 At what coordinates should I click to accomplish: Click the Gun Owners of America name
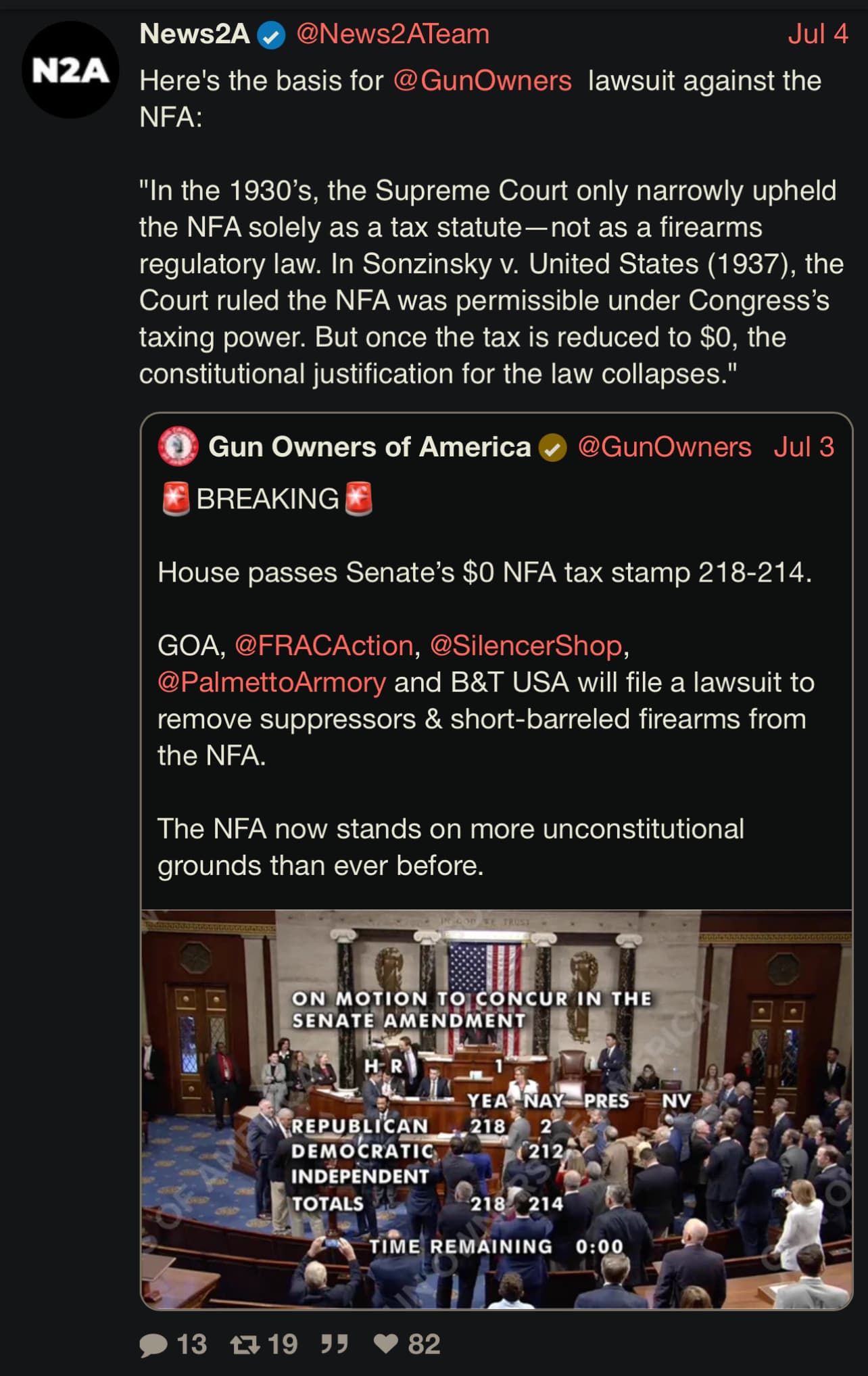tap(369, 447)
